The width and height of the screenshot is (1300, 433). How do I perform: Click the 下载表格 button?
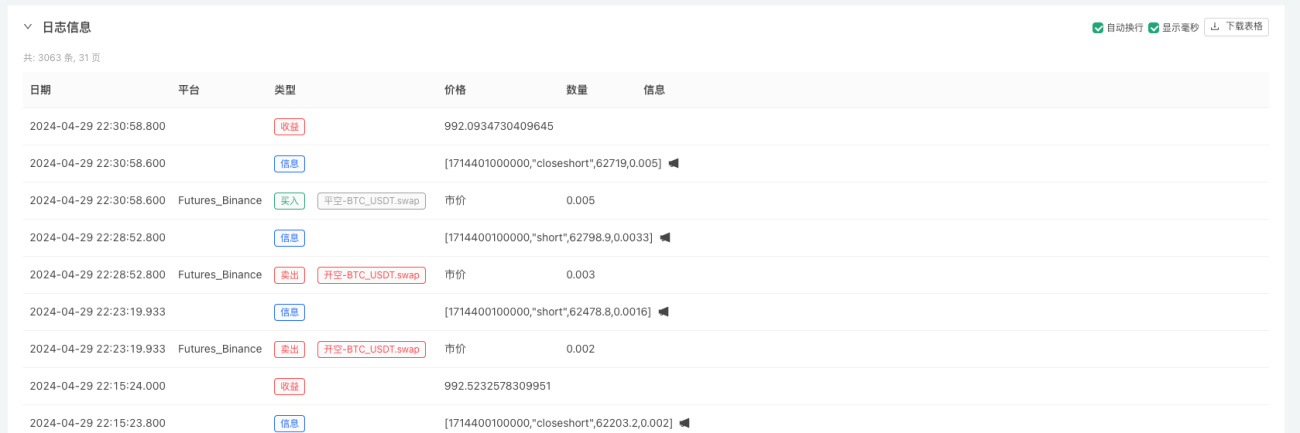coord(1236,27)
